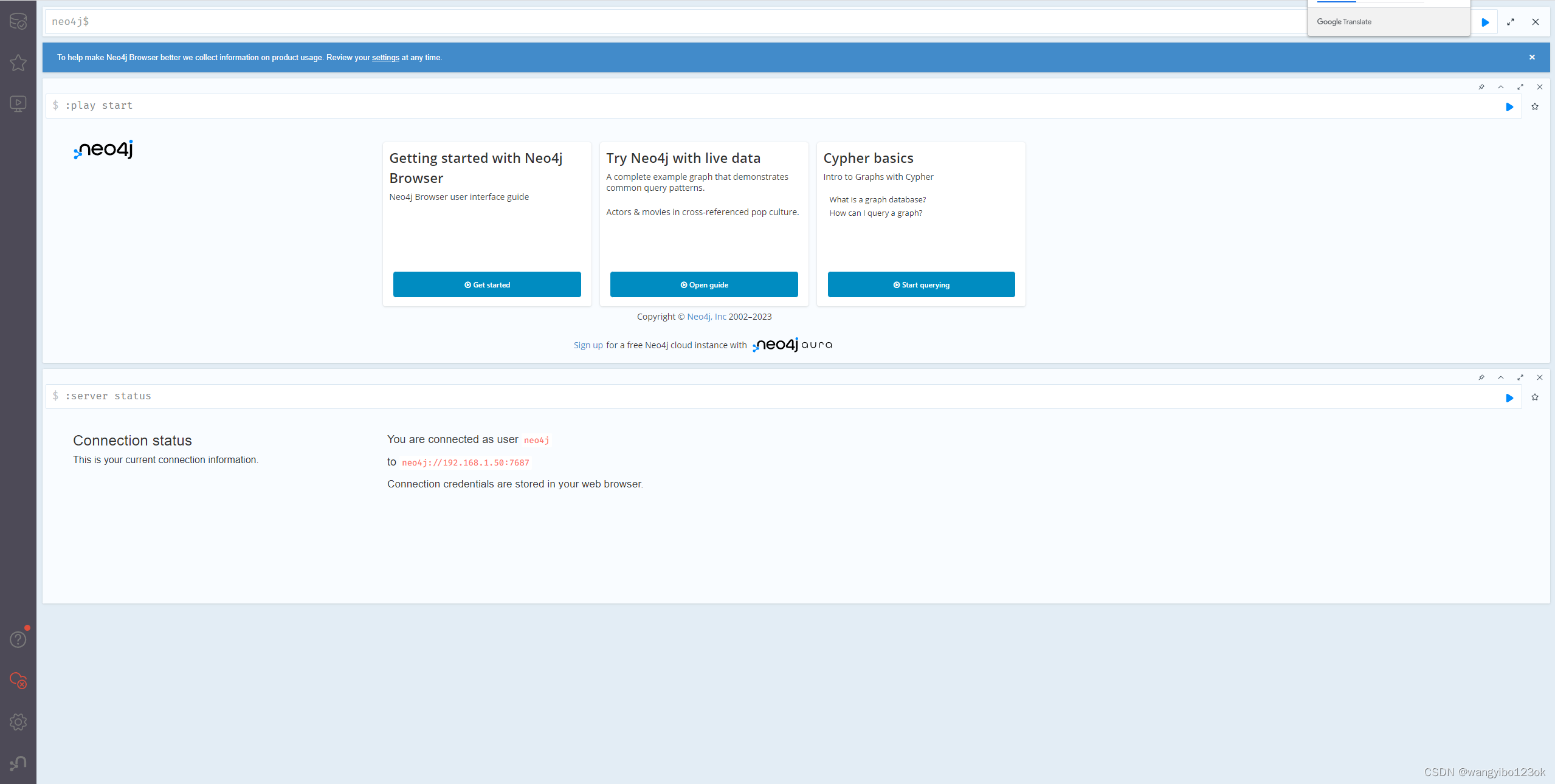Pin the :play start frame
The width and height of the screenshot is (1555, 784).
coord(1481,87)
